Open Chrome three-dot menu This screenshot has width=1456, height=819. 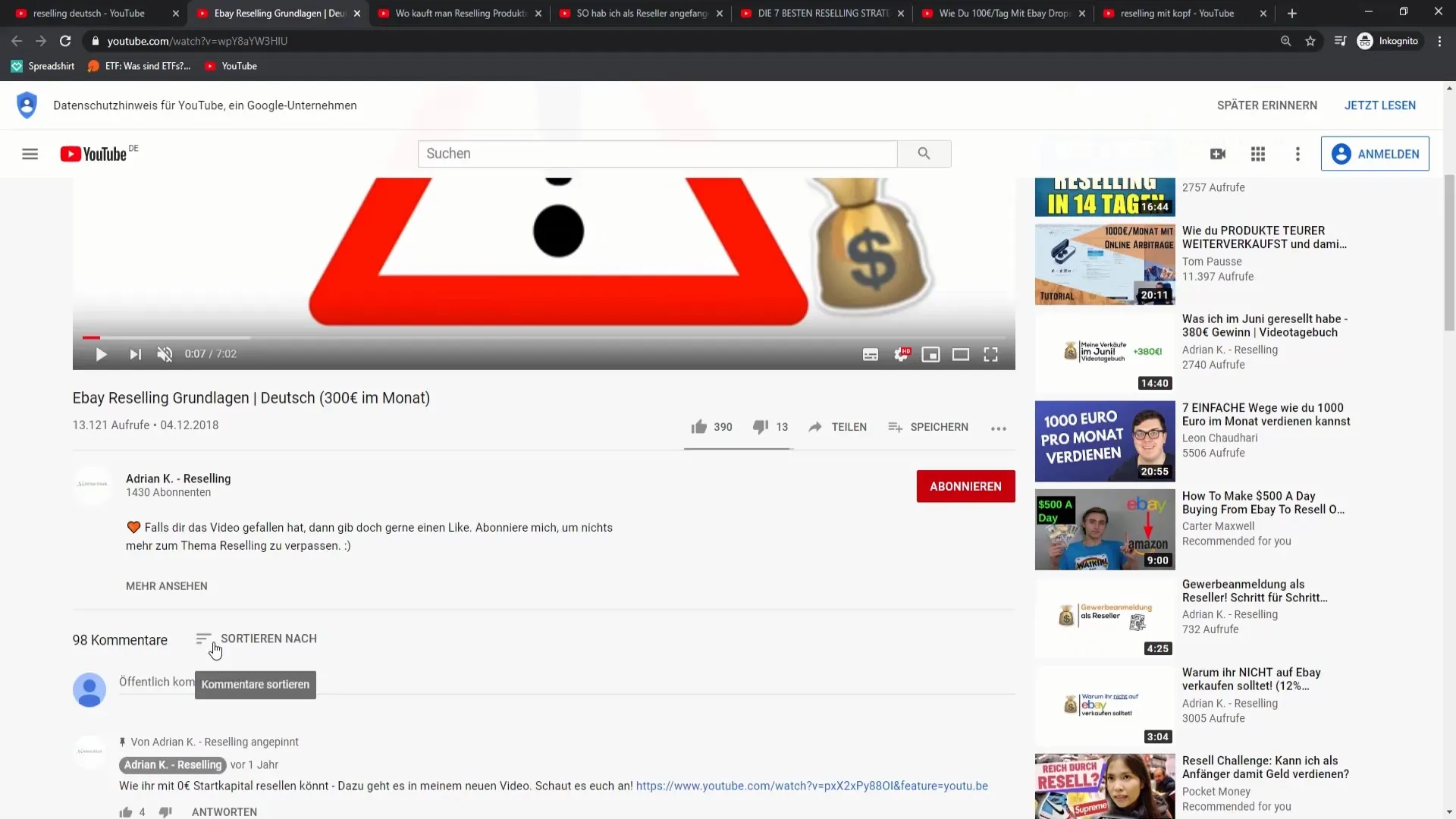pyautogui.click(x=1439, y=41)
